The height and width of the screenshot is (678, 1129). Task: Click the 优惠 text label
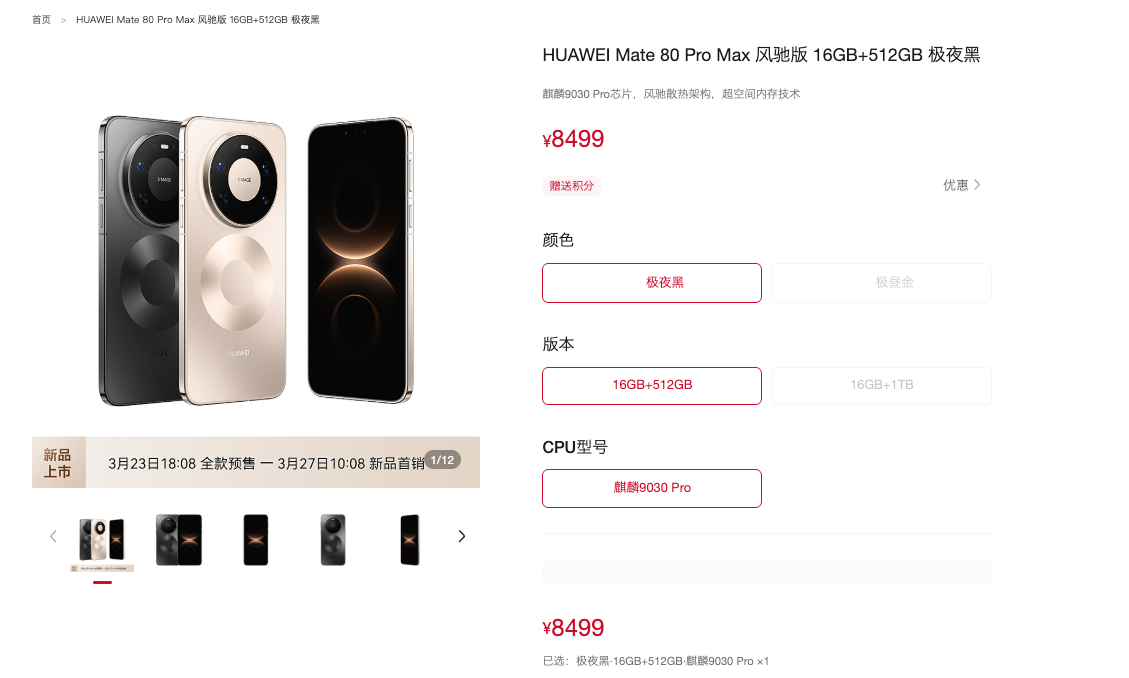pos(955,185)
